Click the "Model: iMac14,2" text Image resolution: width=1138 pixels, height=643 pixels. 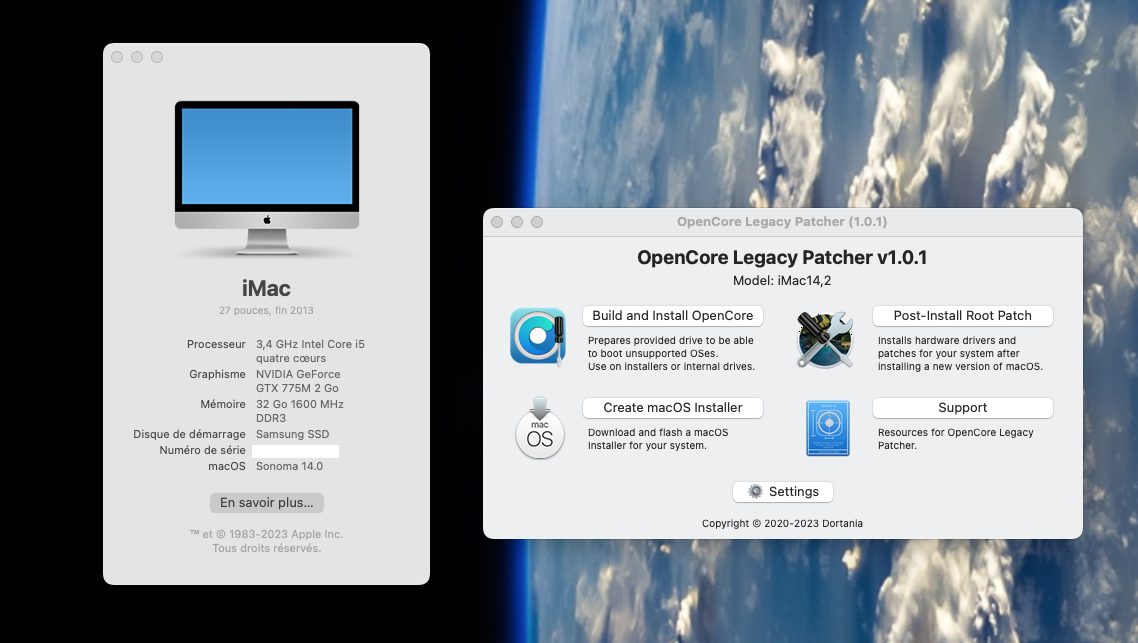[782, 280]
